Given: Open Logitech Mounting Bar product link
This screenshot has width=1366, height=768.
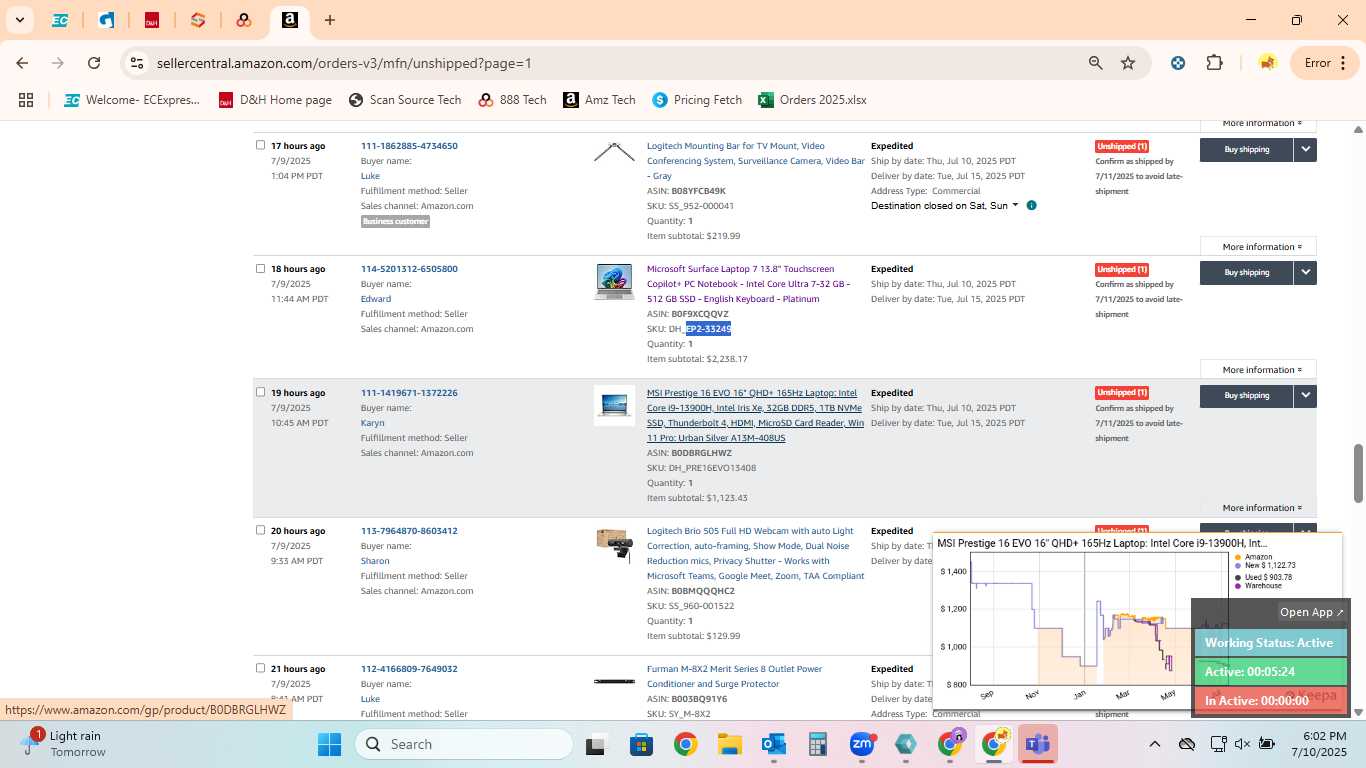Looking at the screenshot, I should click(x=755, y=161).
